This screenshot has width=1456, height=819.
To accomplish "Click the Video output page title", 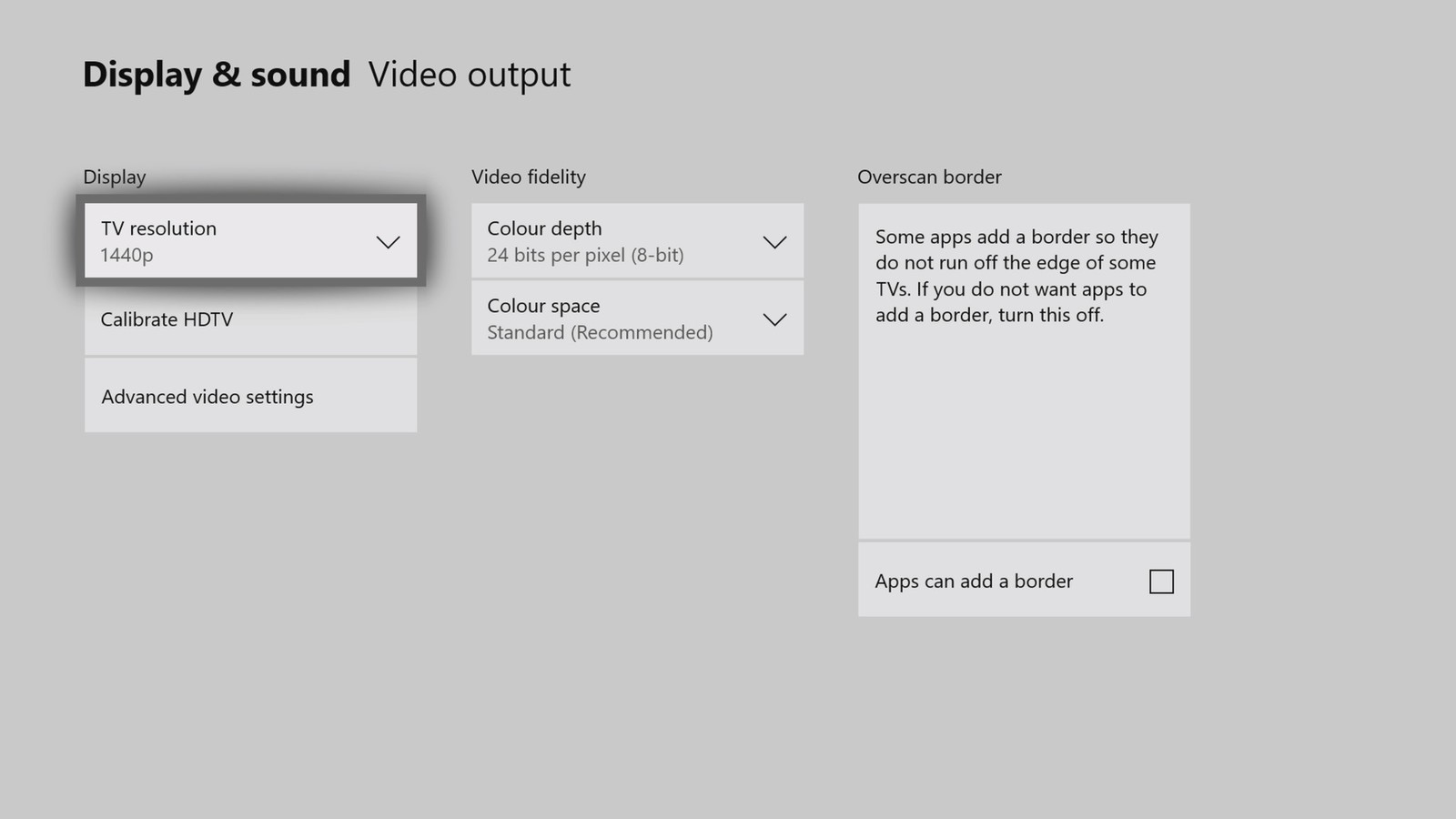I will tap(470, 75).
